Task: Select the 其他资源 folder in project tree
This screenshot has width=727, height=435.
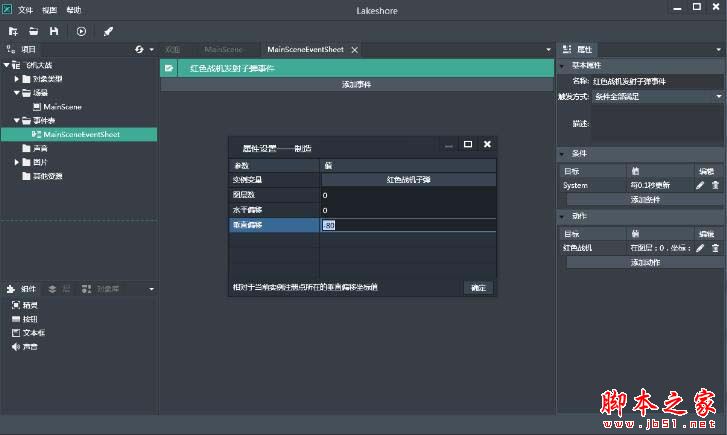Action: tap(42, 176)
